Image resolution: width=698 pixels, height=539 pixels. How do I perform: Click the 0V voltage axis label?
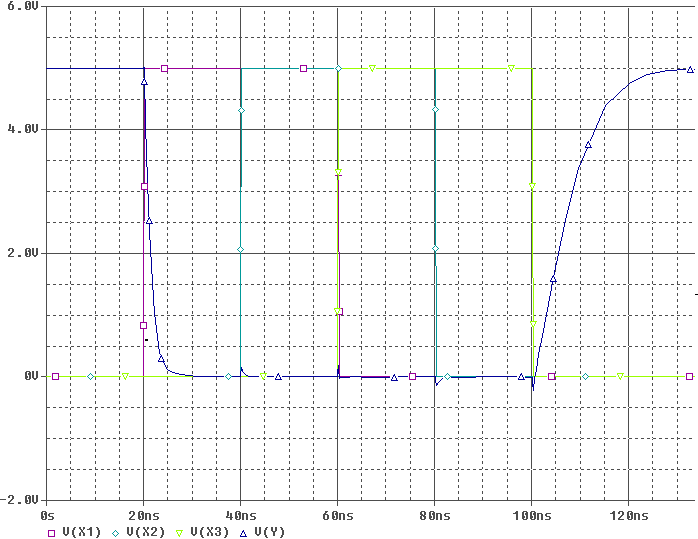(31, 376)
